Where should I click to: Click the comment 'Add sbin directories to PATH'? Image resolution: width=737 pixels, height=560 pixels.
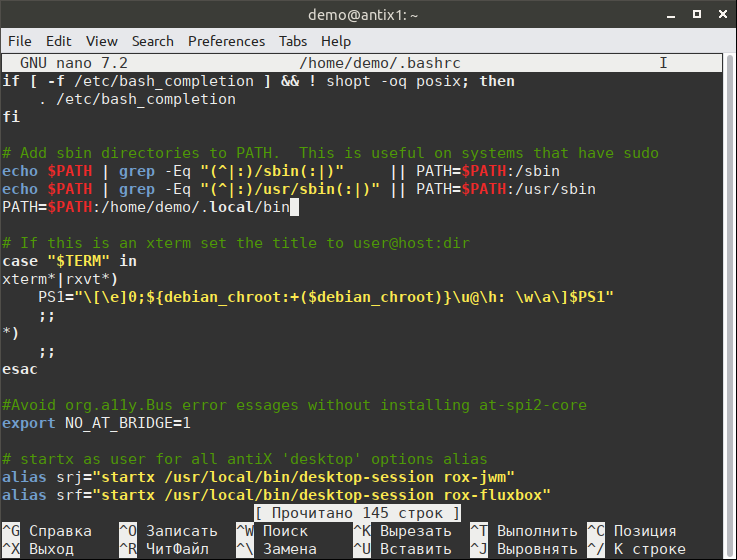(330, 153)
